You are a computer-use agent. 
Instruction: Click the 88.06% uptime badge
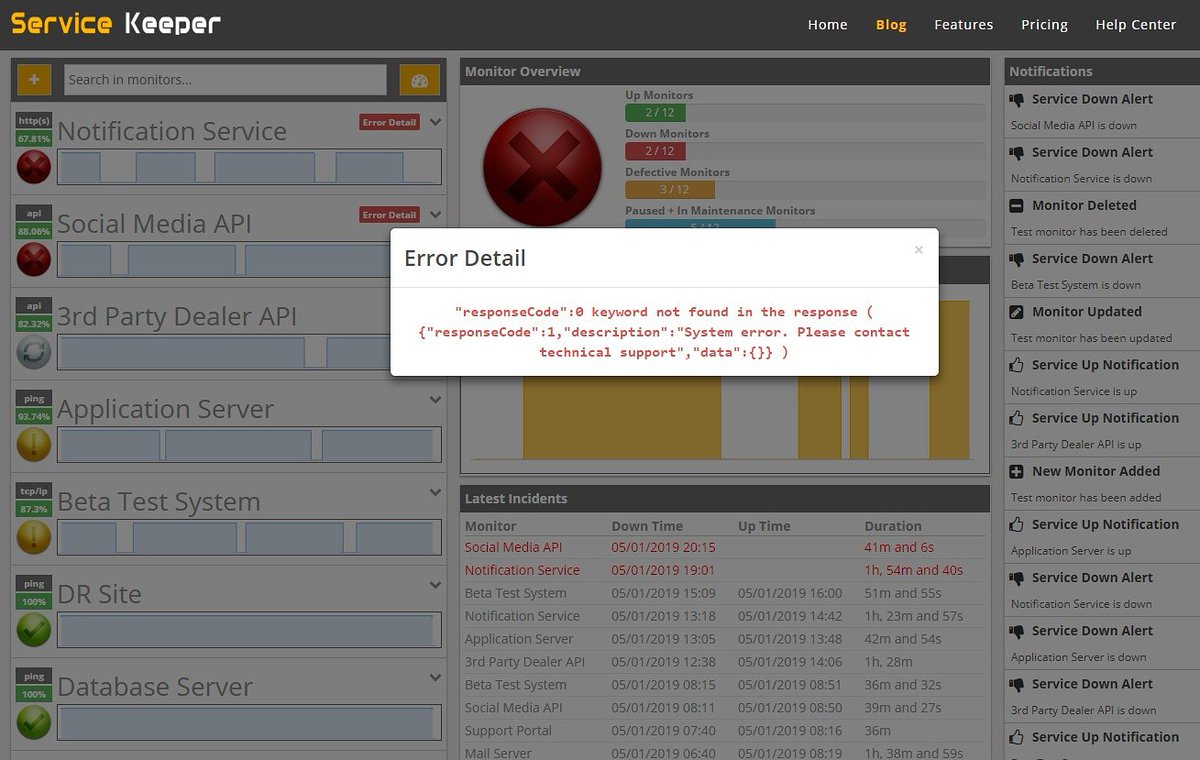(x=34, y=231)
